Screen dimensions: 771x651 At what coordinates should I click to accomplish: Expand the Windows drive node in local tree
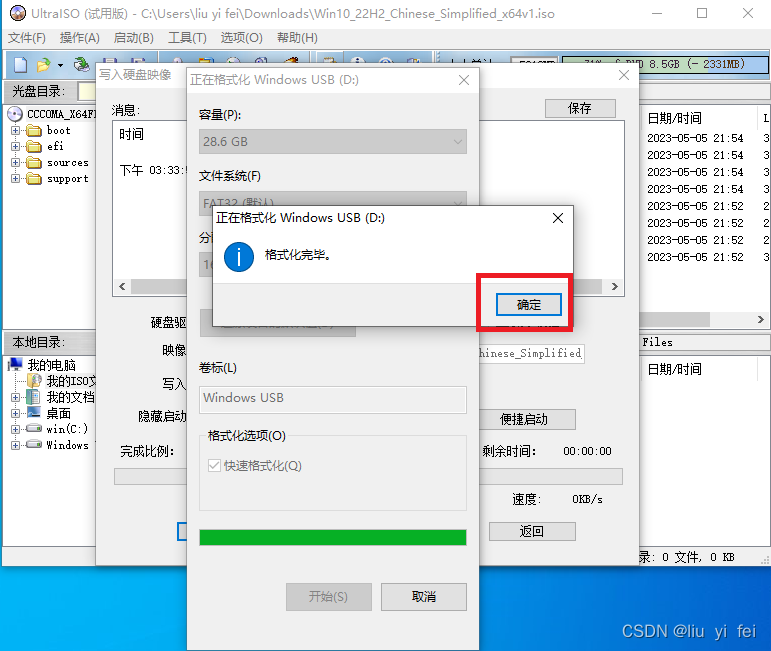(x=15, y=445)
